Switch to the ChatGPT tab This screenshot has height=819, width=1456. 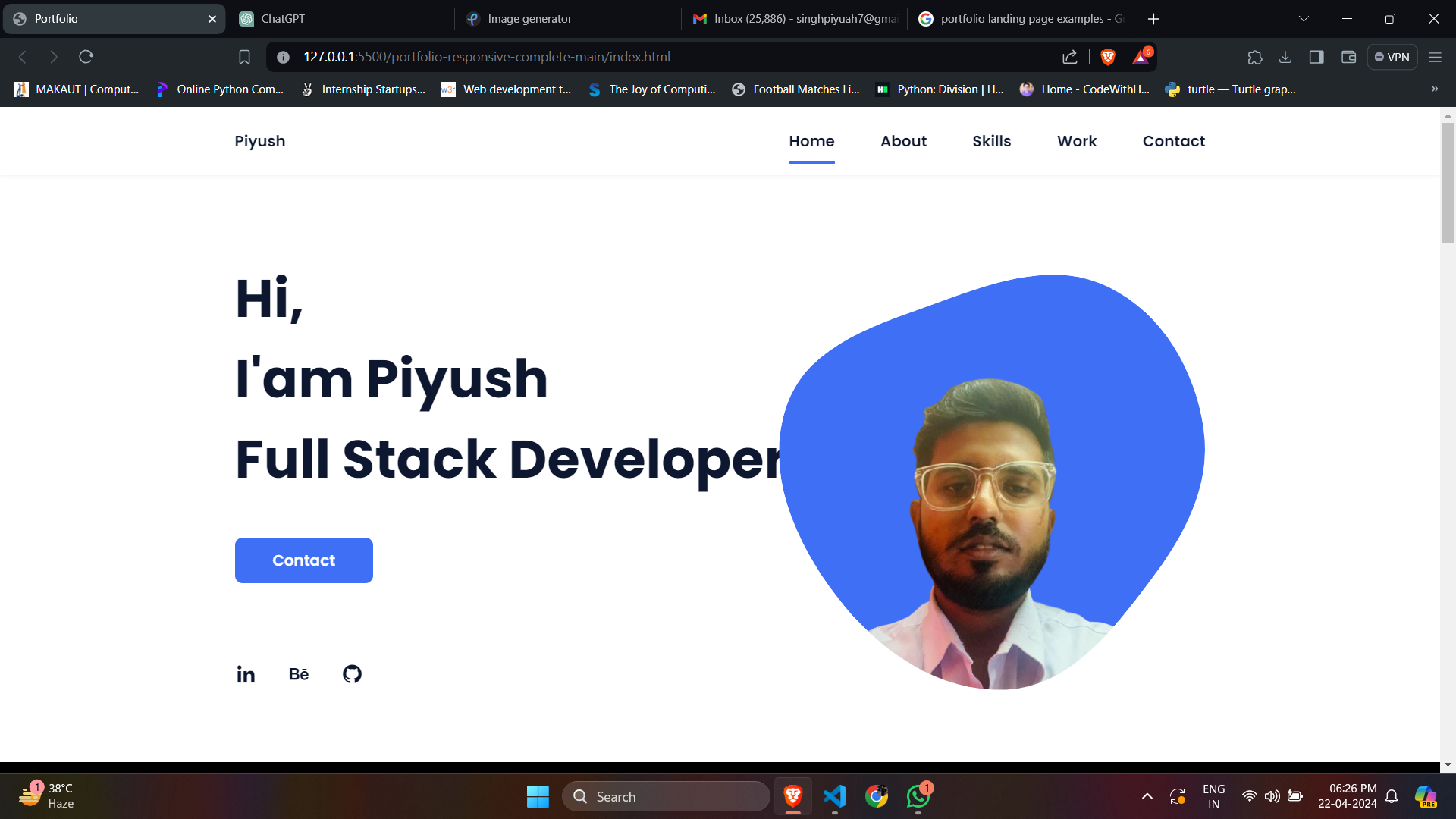(x=340, y=19)
